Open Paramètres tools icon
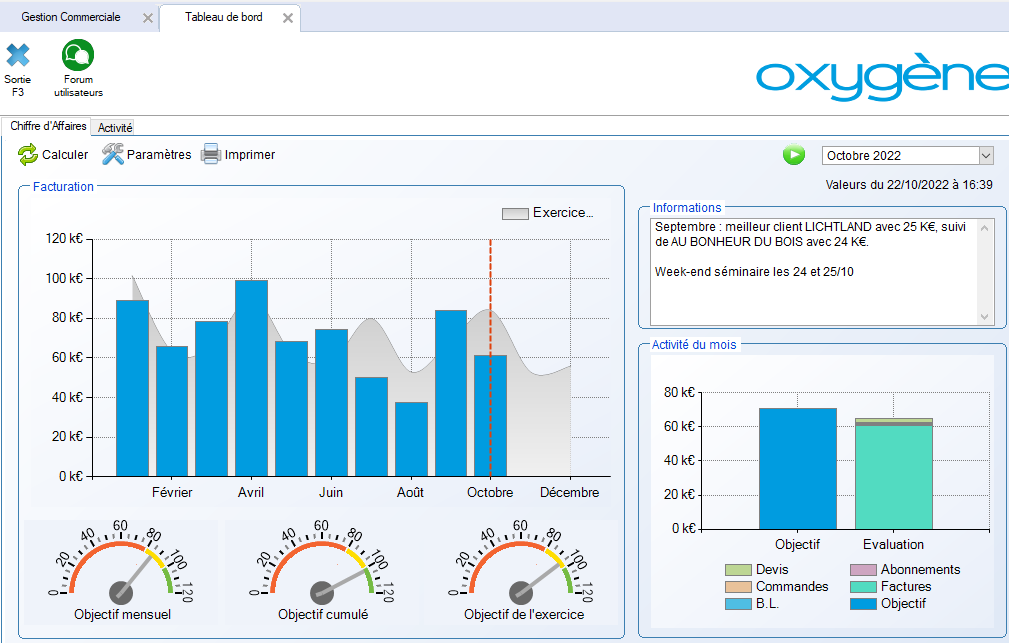Screen dimensions: 1009x643 tap(113, 155)
